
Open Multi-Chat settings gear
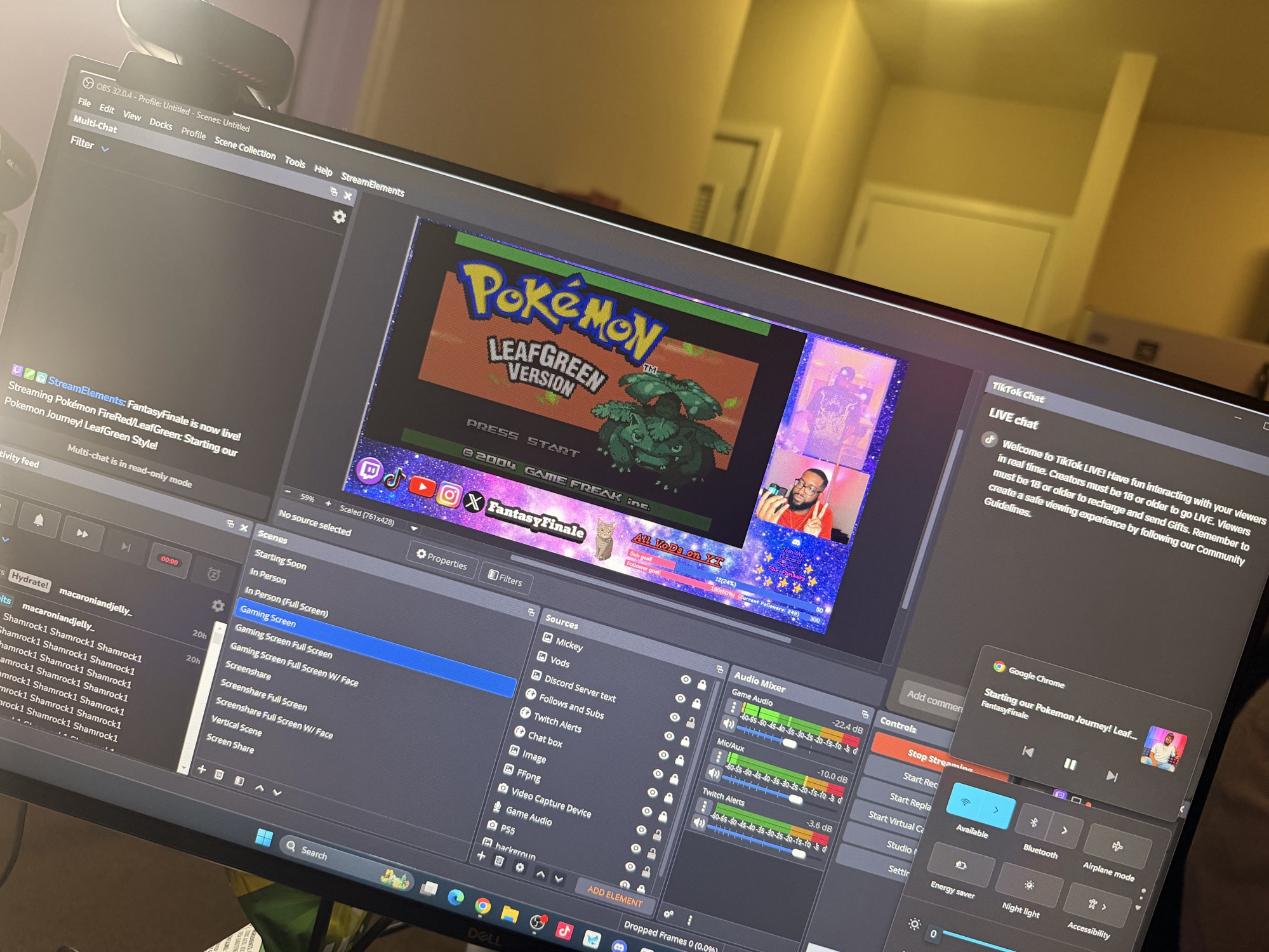(339, 217)
